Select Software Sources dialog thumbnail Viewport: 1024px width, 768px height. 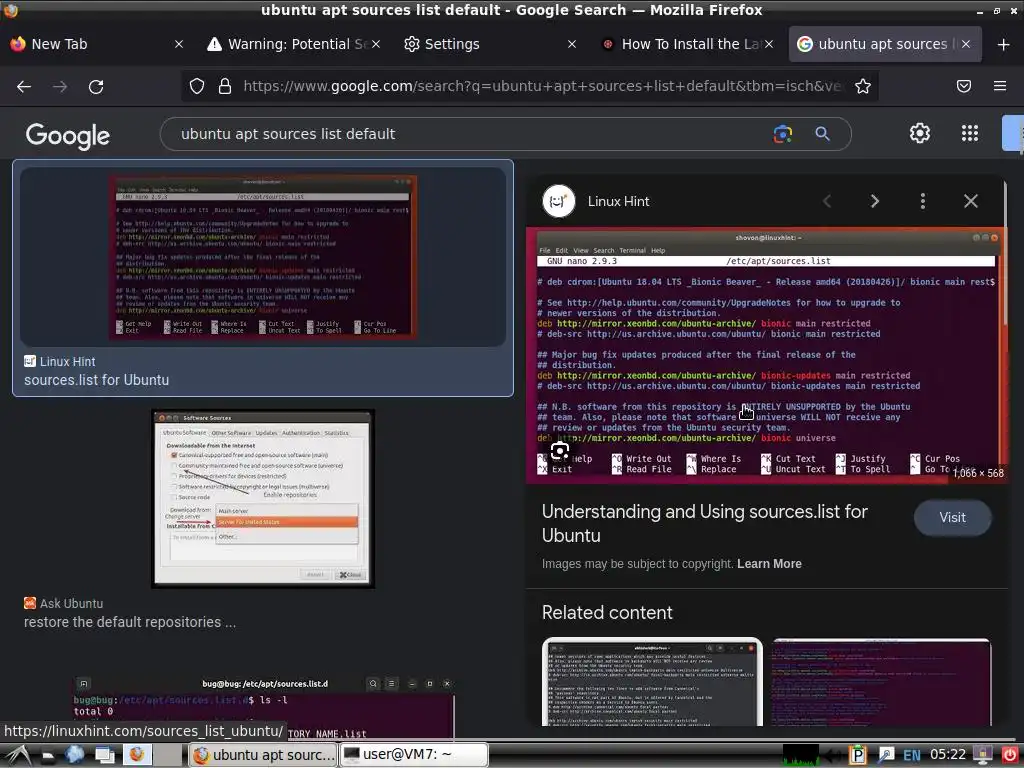coord(263,499)
